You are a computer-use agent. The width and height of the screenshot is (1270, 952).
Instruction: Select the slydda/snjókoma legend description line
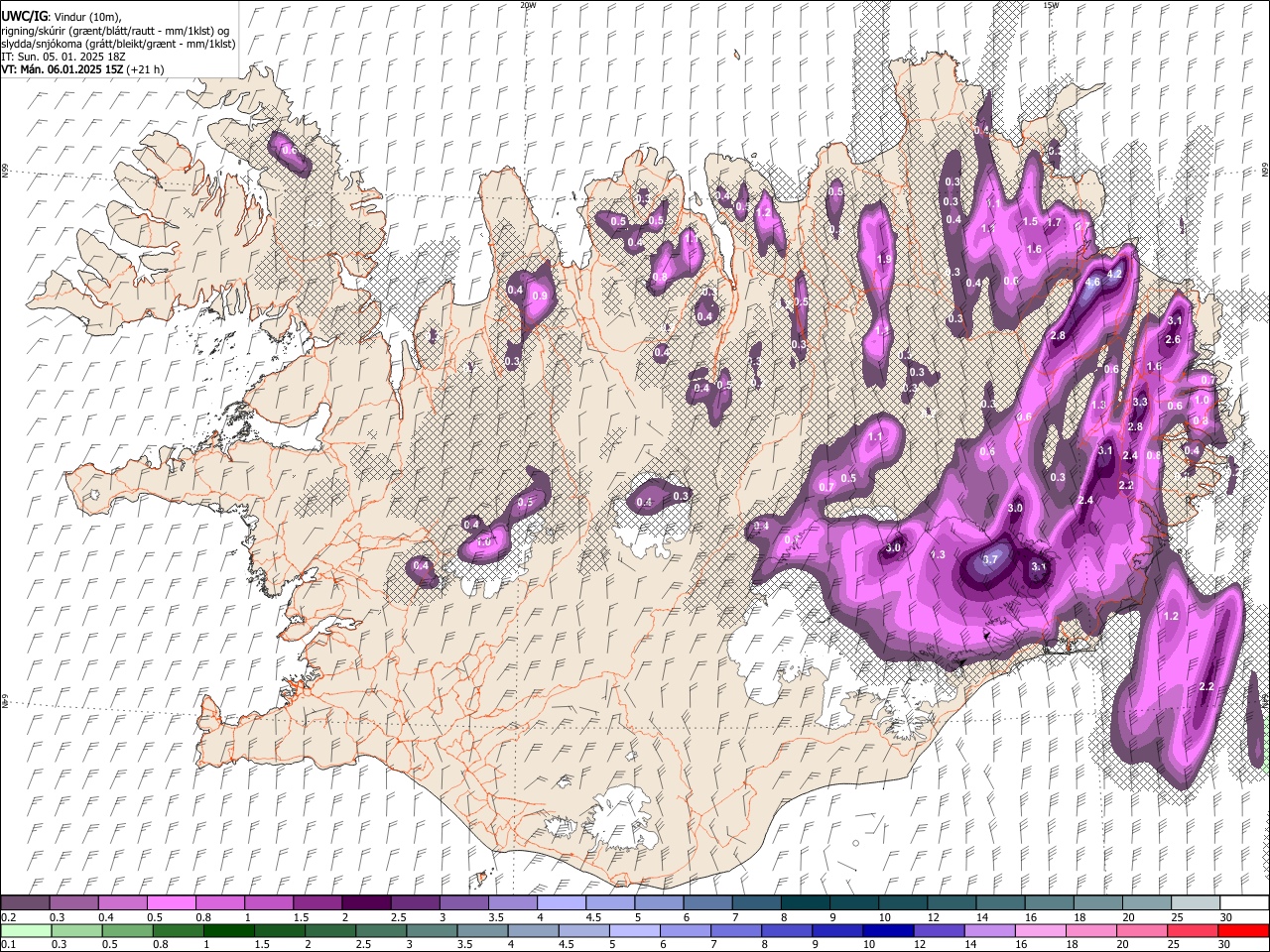(118, 44)
